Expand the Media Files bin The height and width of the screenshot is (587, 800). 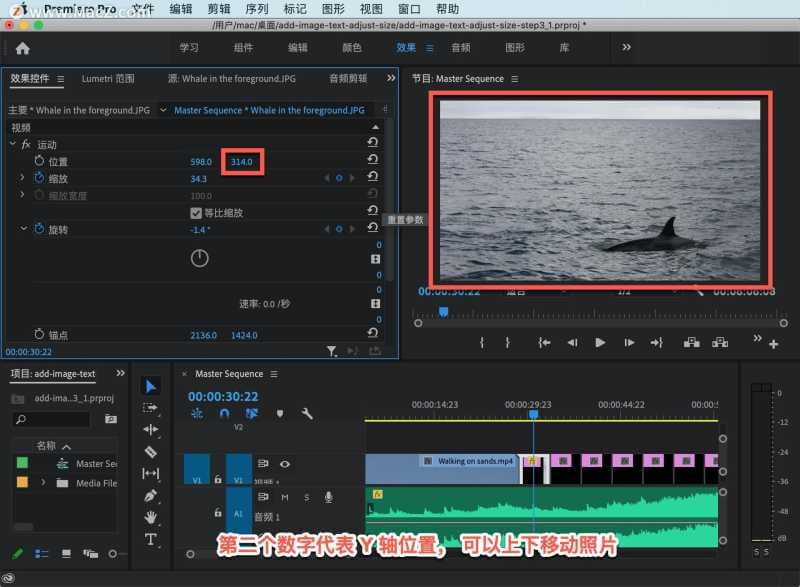tap(43, 483)
